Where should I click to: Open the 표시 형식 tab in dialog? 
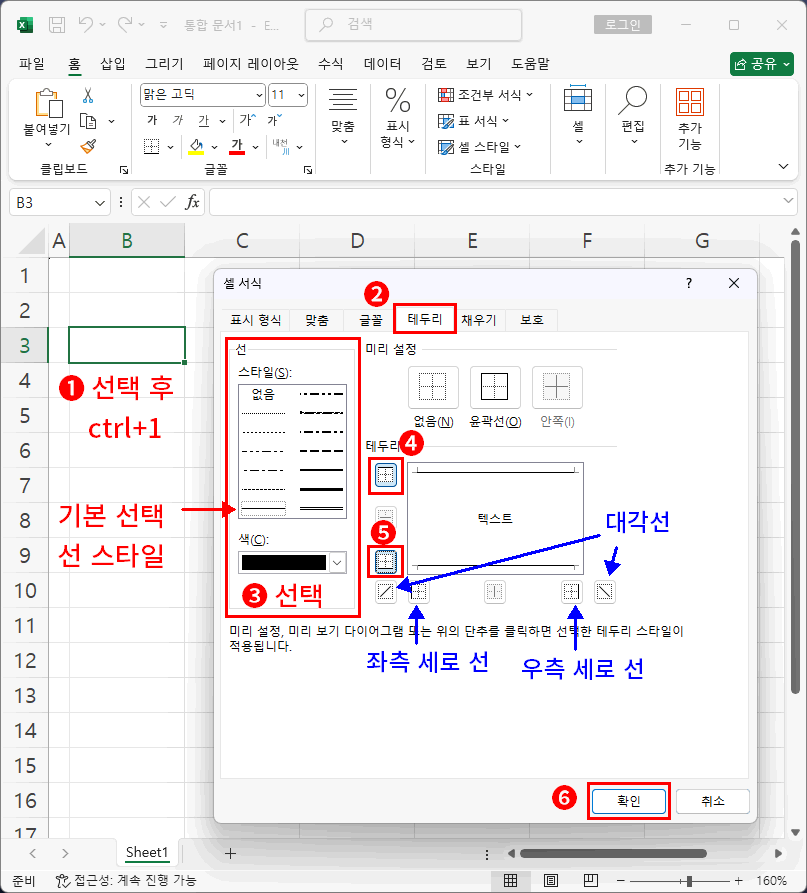click(256, 320)
